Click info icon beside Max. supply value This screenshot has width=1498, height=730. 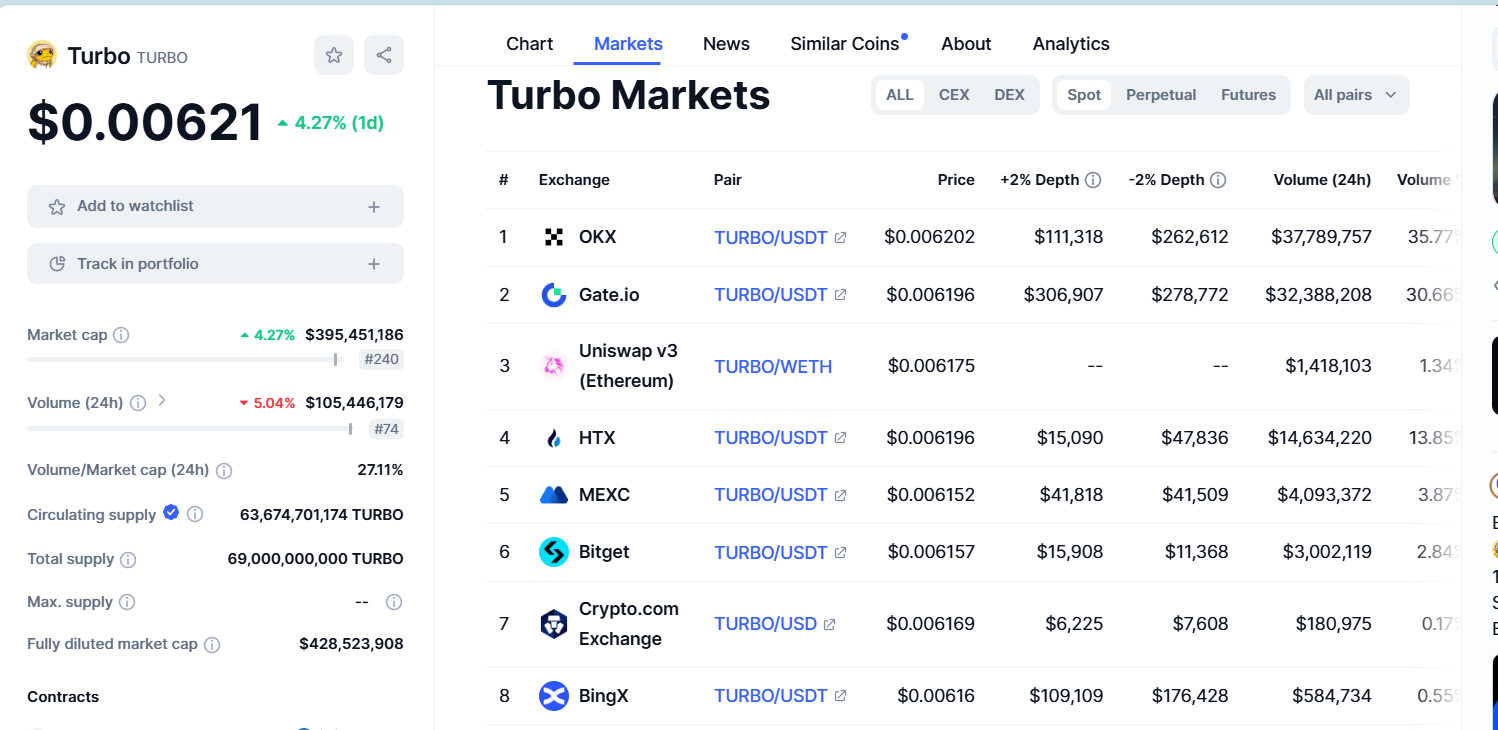click(394, 602)
